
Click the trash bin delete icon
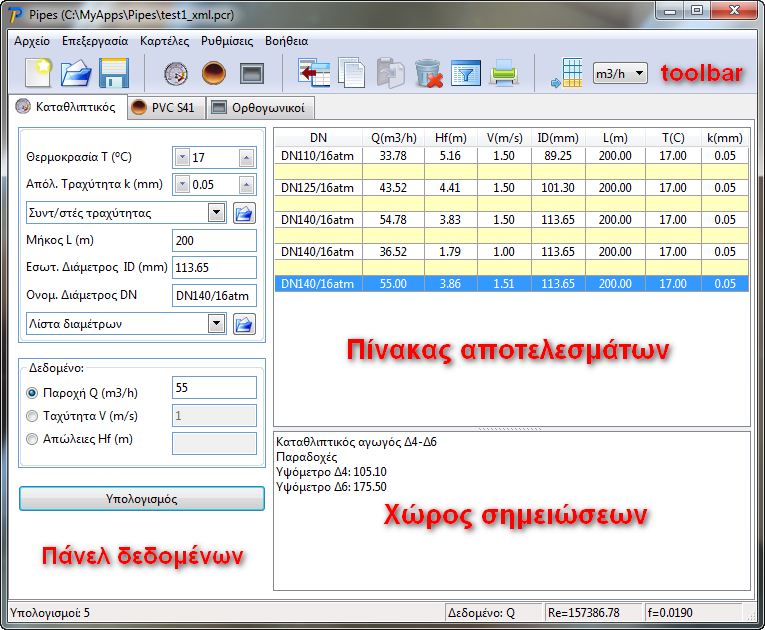tap(428, 74)
